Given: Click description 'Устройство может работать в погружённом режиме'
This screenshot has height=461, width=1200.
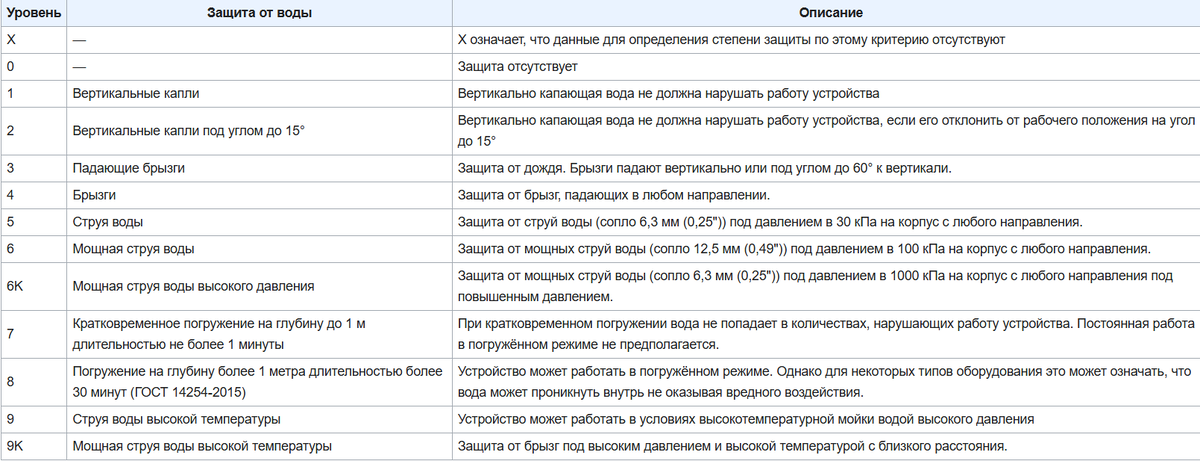Looking at the screenshot, I should (825, 382).
